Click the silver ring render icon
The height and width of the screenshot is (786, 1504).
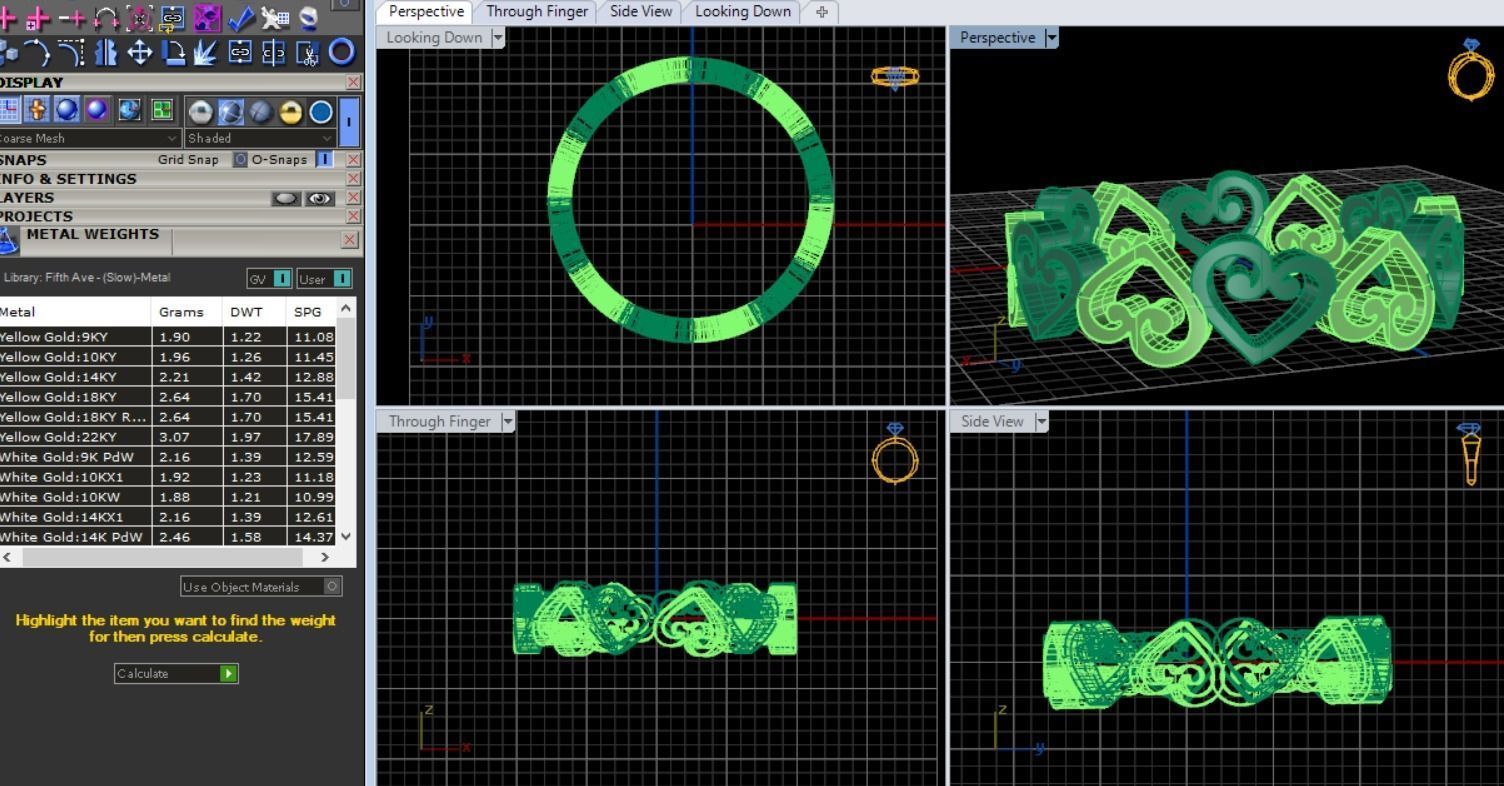click(x=308, y=17)
